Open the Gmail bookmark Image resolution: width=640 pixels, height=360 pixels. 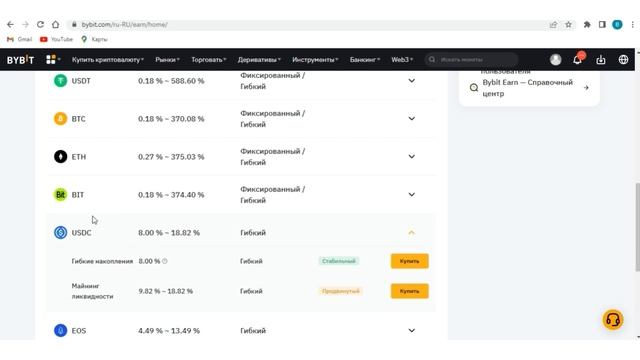[20, 39]
